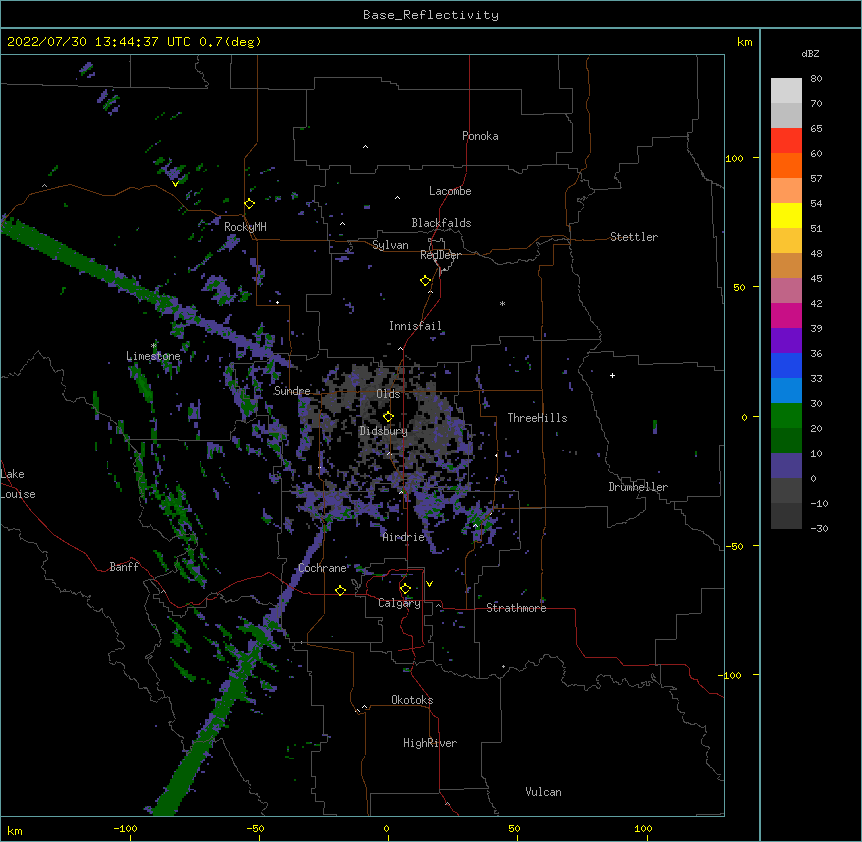Click the Drumheller label
The image size is (862, 842).
pos(638,487)
